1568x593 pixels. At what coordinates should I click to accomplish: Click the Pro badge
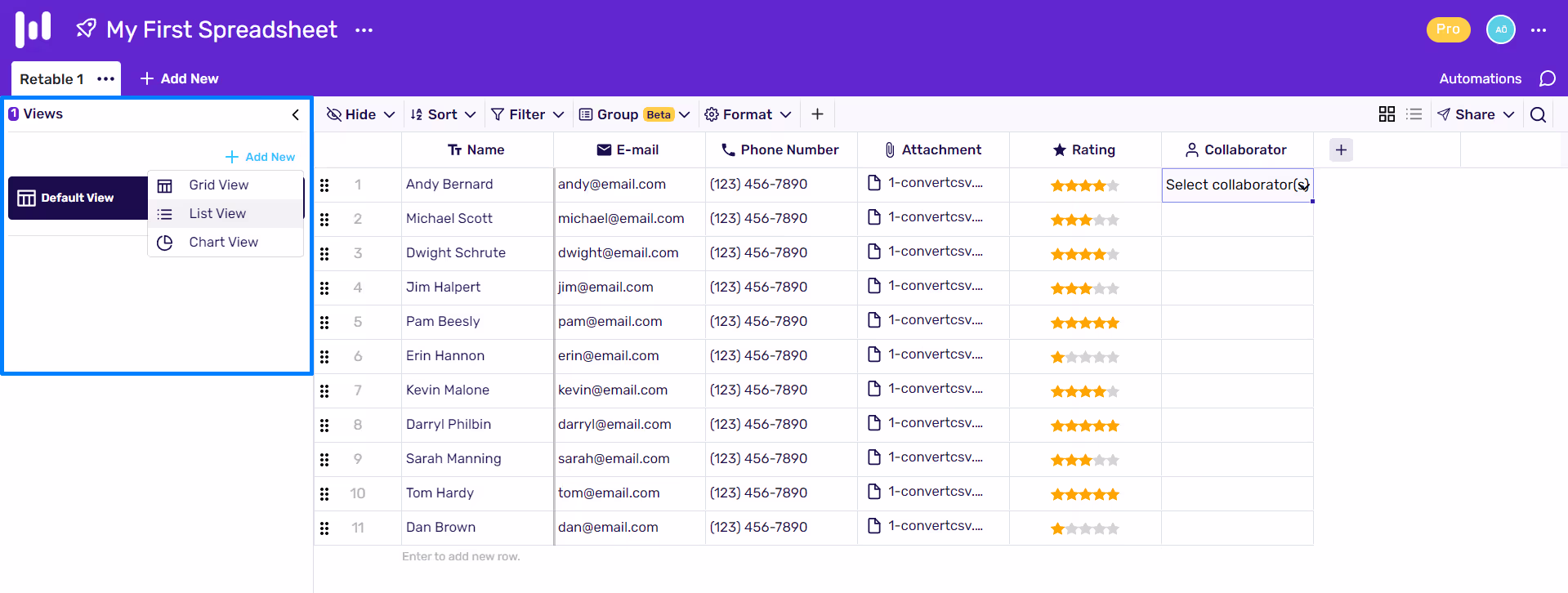[x=1448, y=29]
